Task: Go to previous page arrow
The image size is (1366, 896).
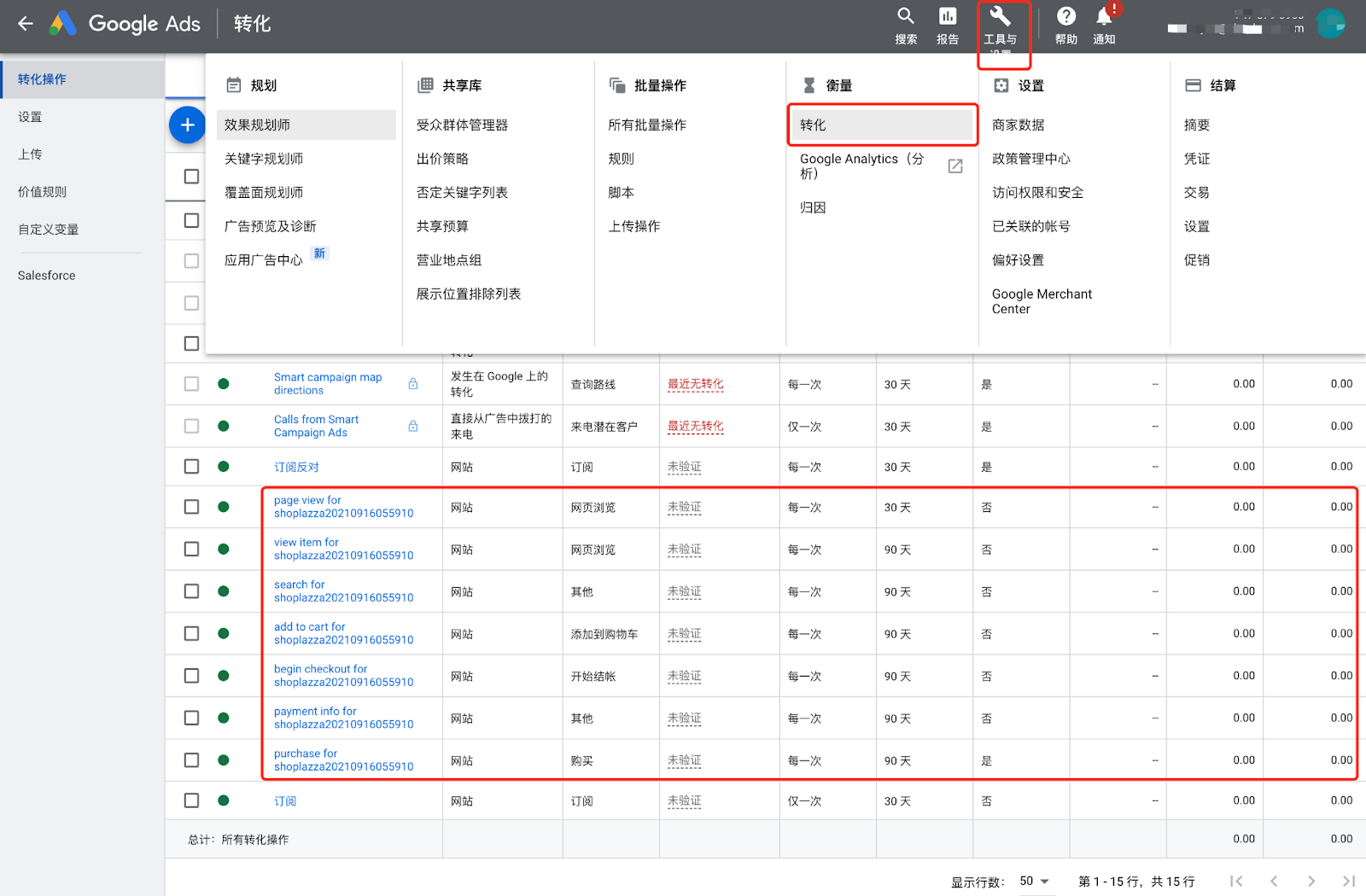Action: tap(1274, 881)
